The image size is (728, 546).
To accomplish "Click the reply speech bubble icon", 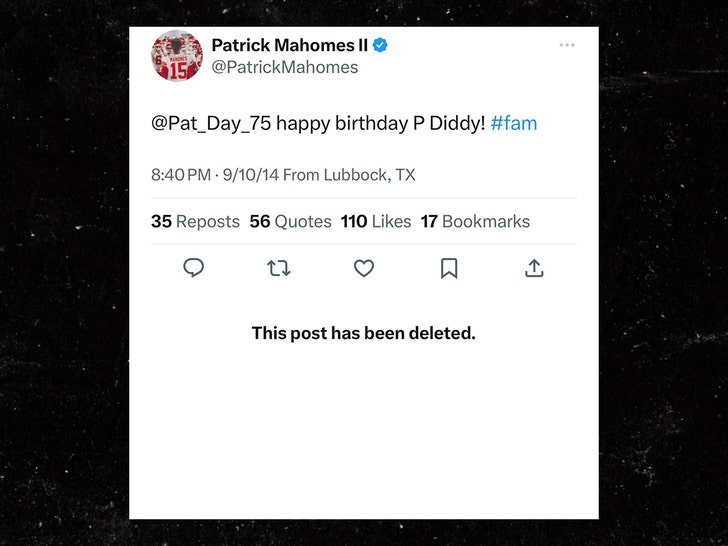I will click(x=194, y=268).
